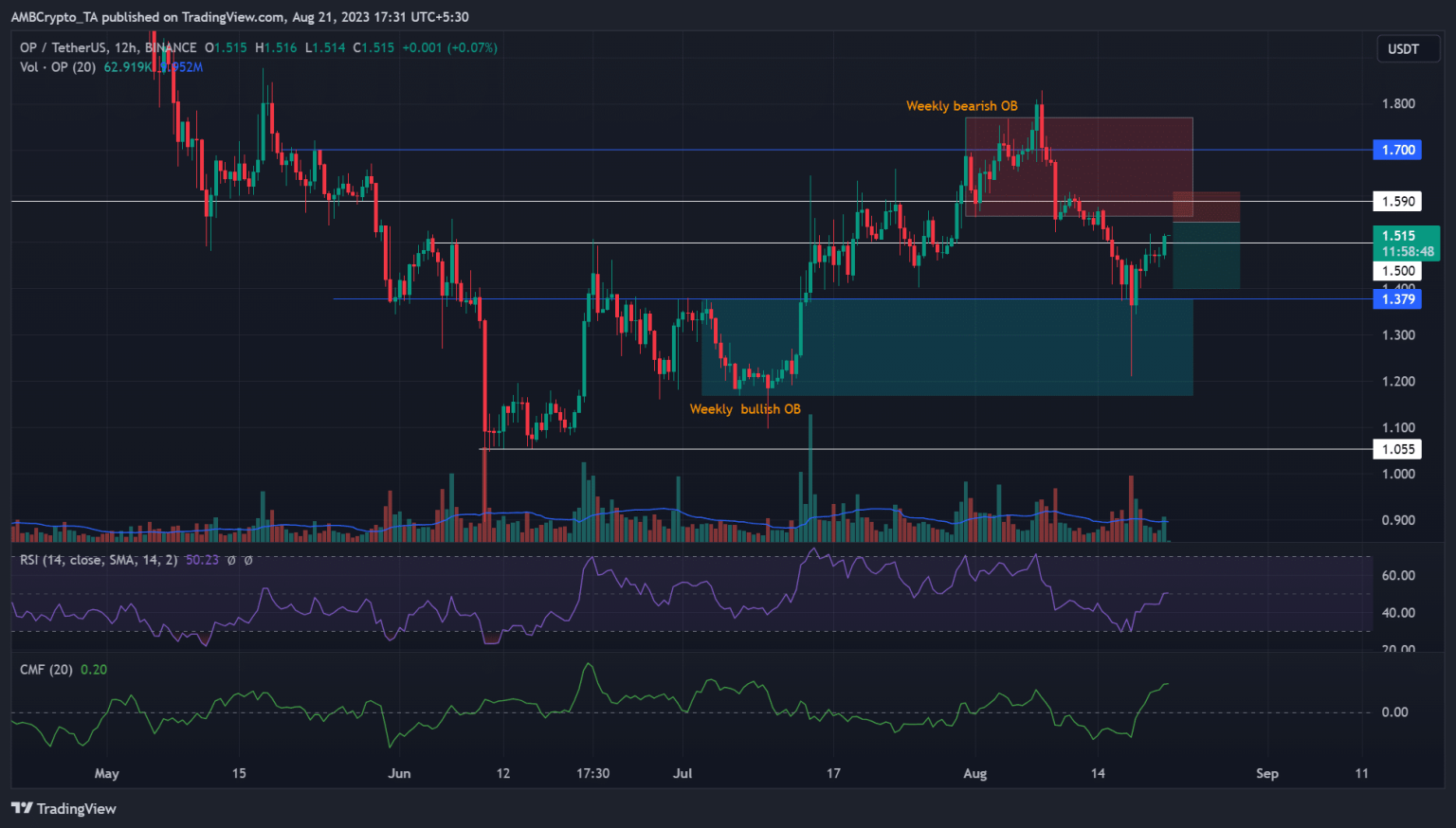Click the Aug label on time axis
This screenshot has height=828, width=1456.
click(x=974, y=773)
